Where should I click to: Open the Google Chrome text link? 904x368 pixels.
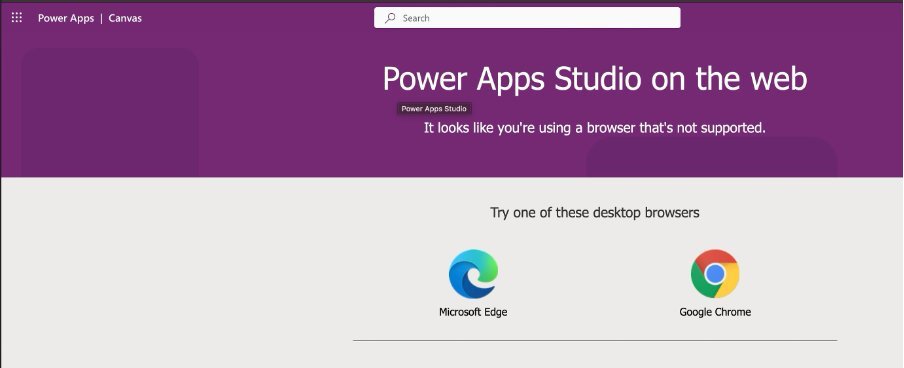[715, 312]
